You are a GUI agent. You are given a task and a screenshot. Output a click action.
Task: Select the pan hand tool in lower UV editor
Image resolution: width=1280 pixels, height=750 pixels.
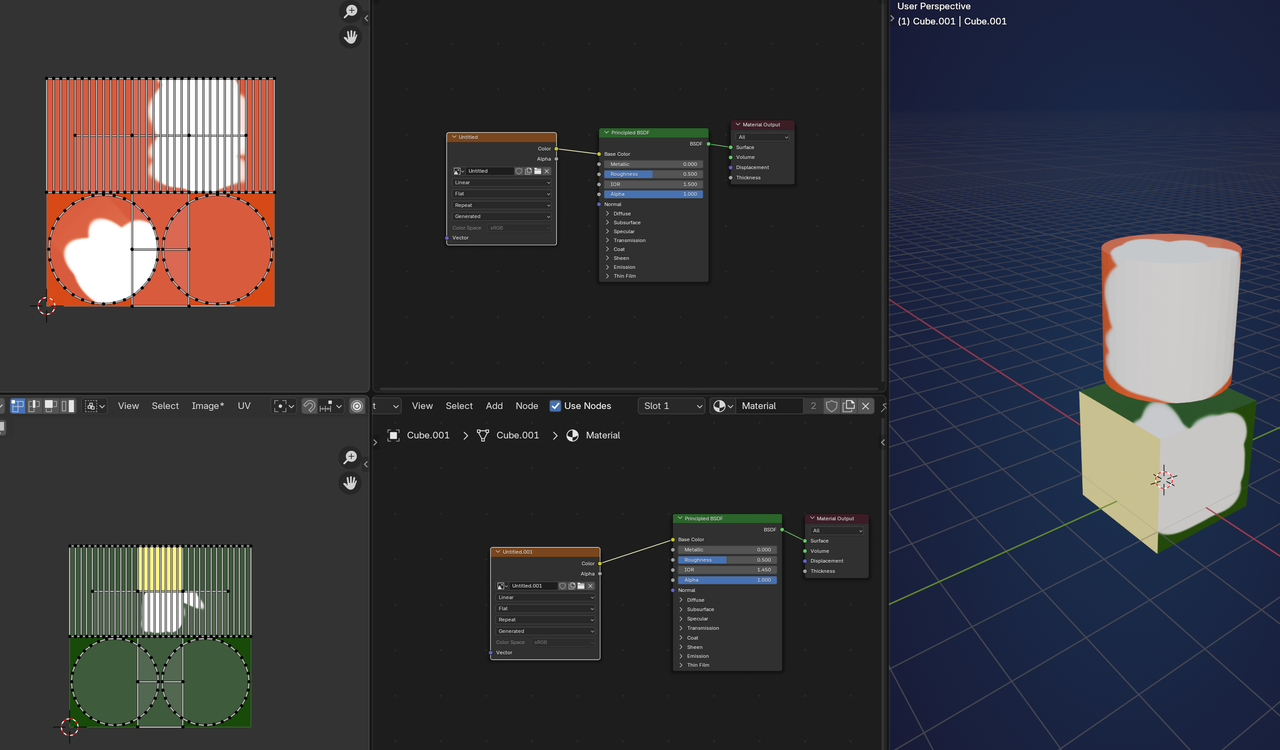(350, 483)
